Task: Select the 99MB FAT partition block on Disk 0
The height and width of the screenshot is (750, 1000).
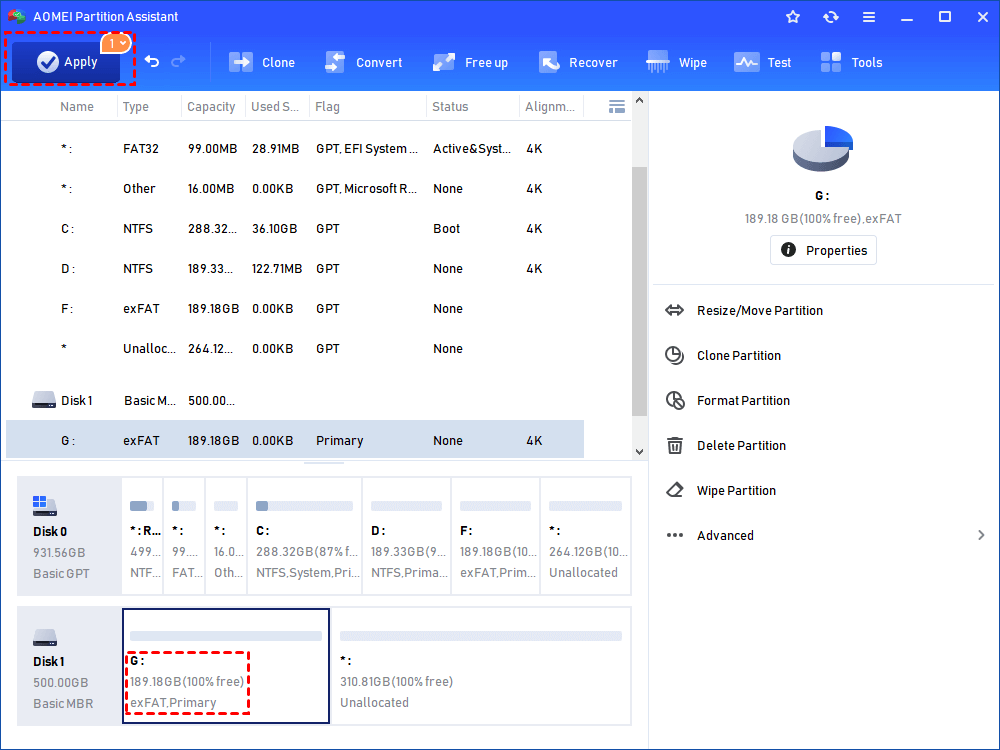Action: click(x=184, y=536)
